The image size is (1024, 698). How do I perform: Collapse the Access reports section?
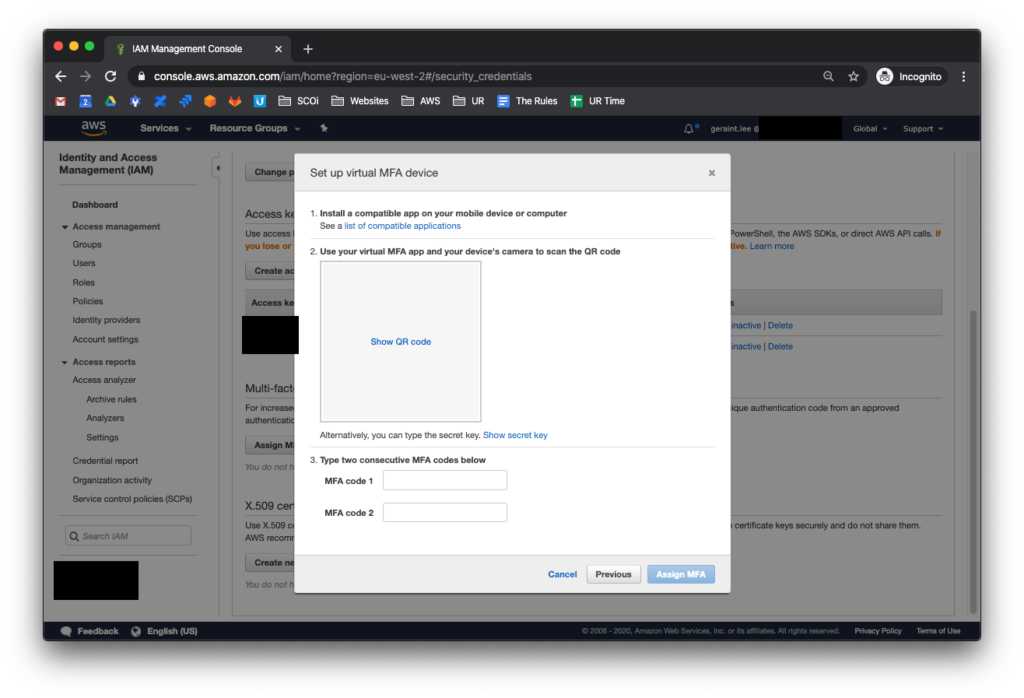[65, 362]
